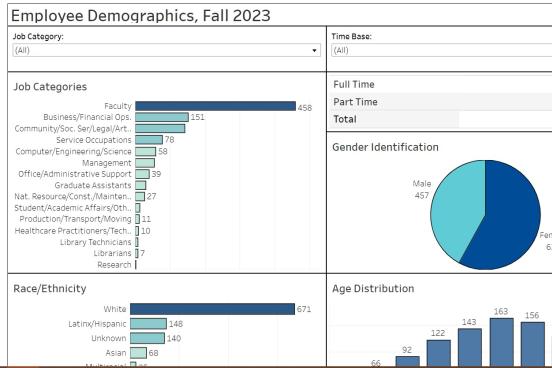Click the Gender Identification heading
The height and width of the screenshot is (368, 552).
385,147
